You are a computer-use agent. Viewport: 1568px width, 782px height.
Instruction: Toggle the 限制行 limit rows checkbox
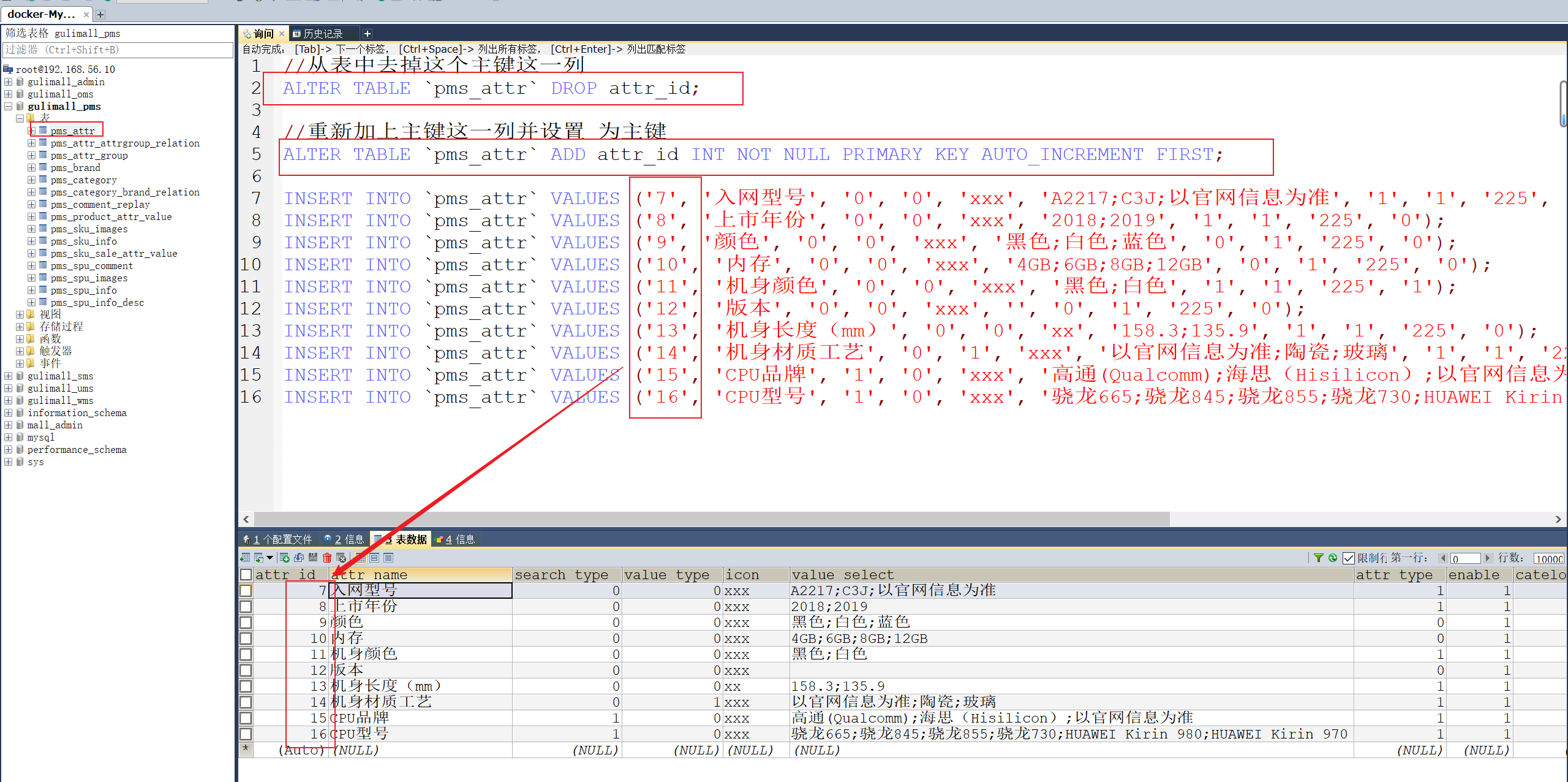(1348, 558)
